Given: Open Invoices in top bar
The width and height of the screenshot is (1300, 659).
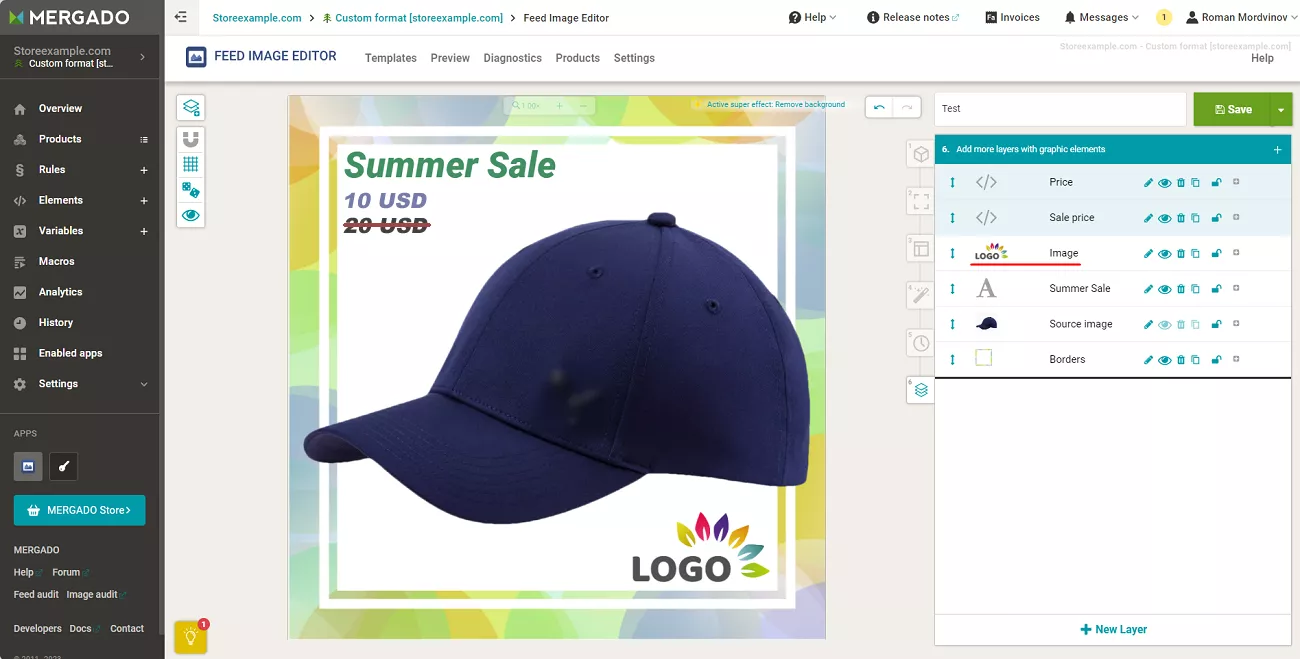Looking at the screenshot, I should 1012,17.
